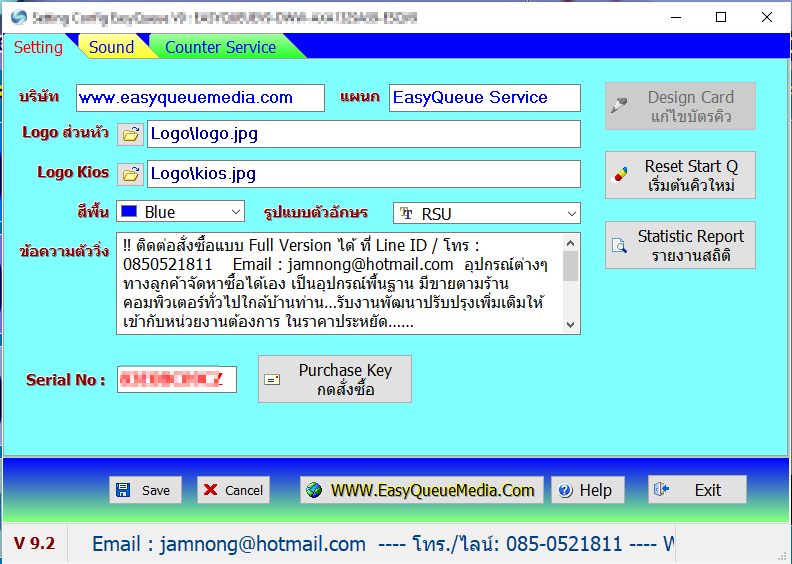This screenshot has width=792, height=564.
Task: Click the card icon on Purchase Key
Action: [272, 379]
